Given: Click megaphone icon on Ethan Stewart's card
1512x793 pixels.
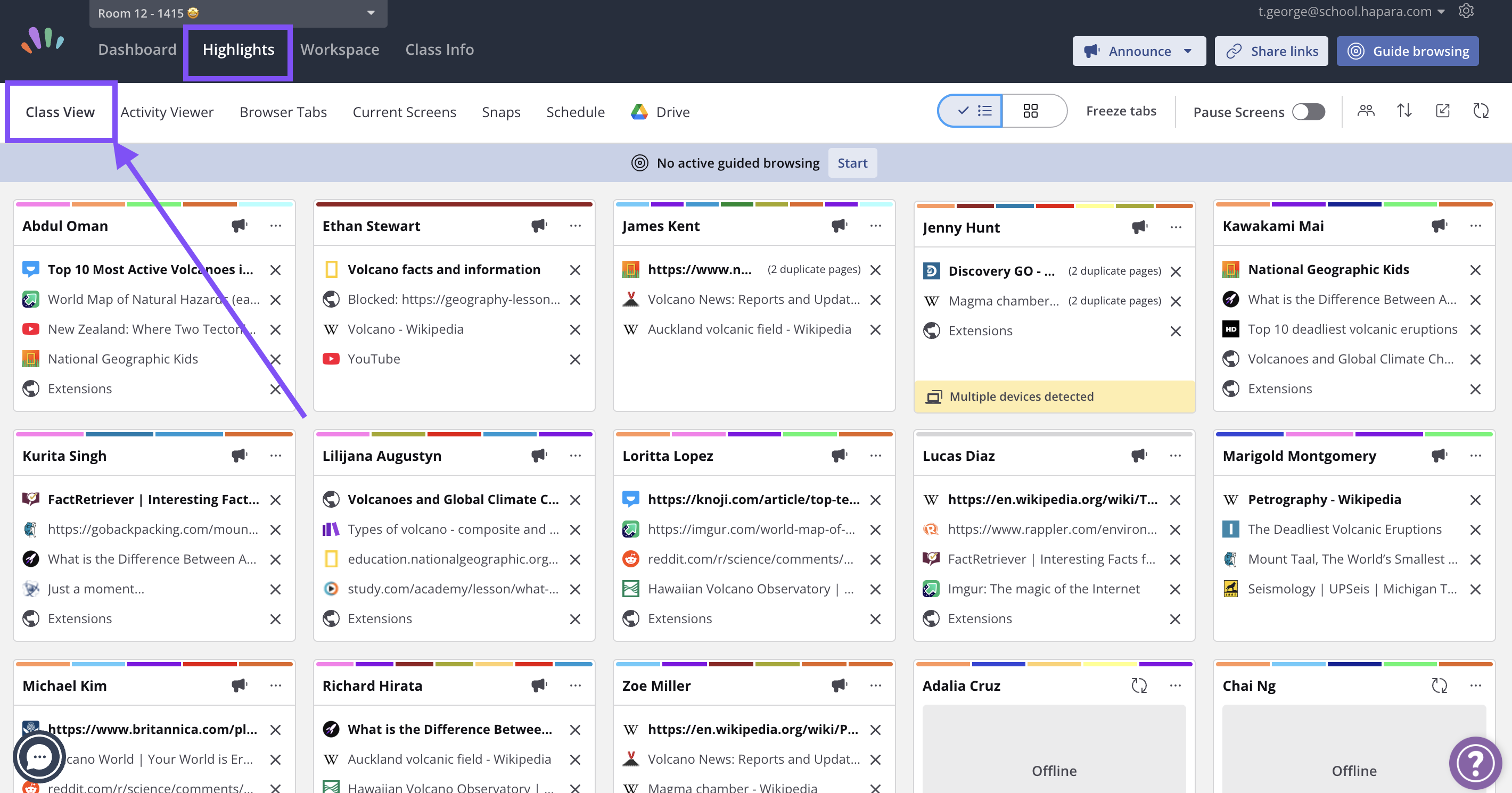Looking at the screenshot, I should [x=539, y=226].
